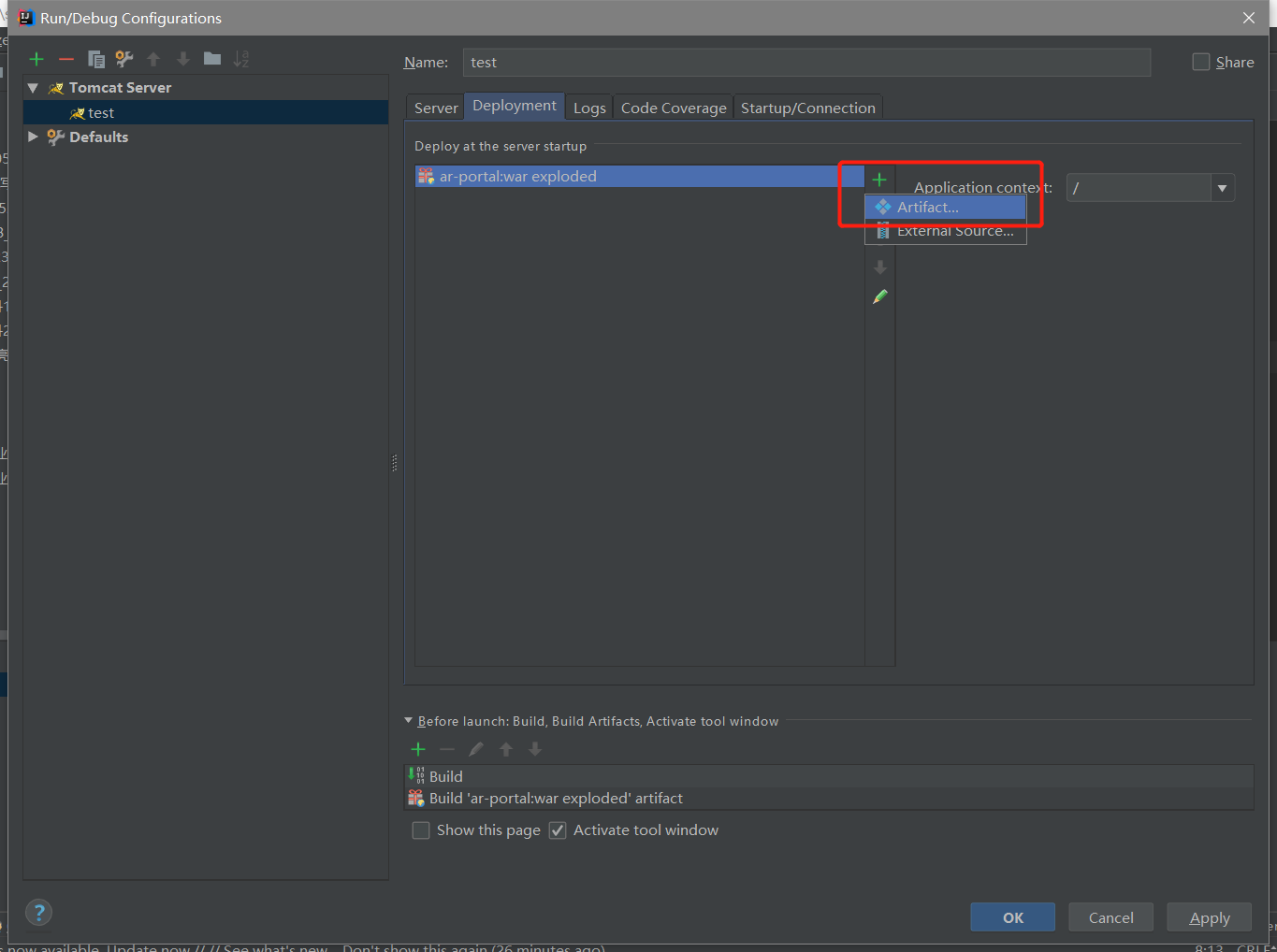
Task: Choose Artifact... from popup menu
Action: pyautogui.click(x=946, y=207)
